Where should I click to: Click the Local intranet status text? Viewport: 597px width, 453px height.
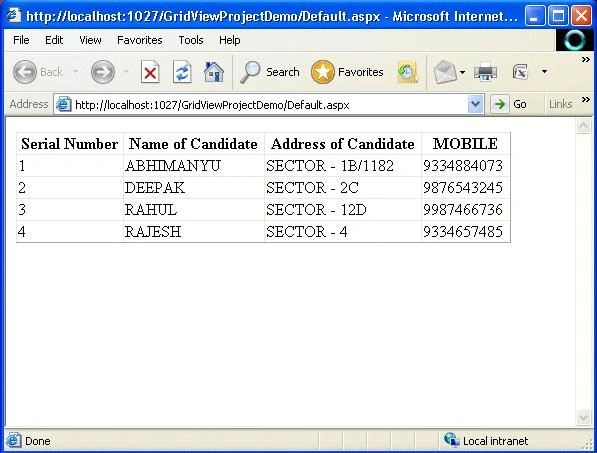point(495,441)
